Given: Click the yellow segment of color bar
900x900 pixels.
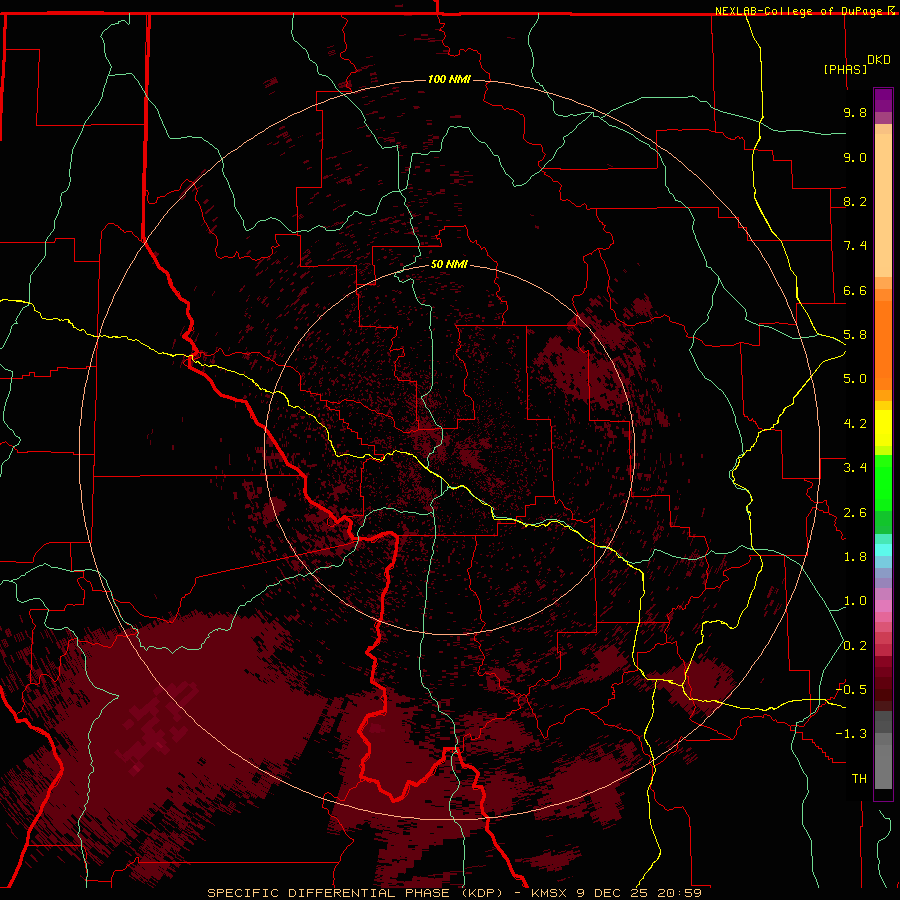Looking at the screenshot, I should coord(883,428).
